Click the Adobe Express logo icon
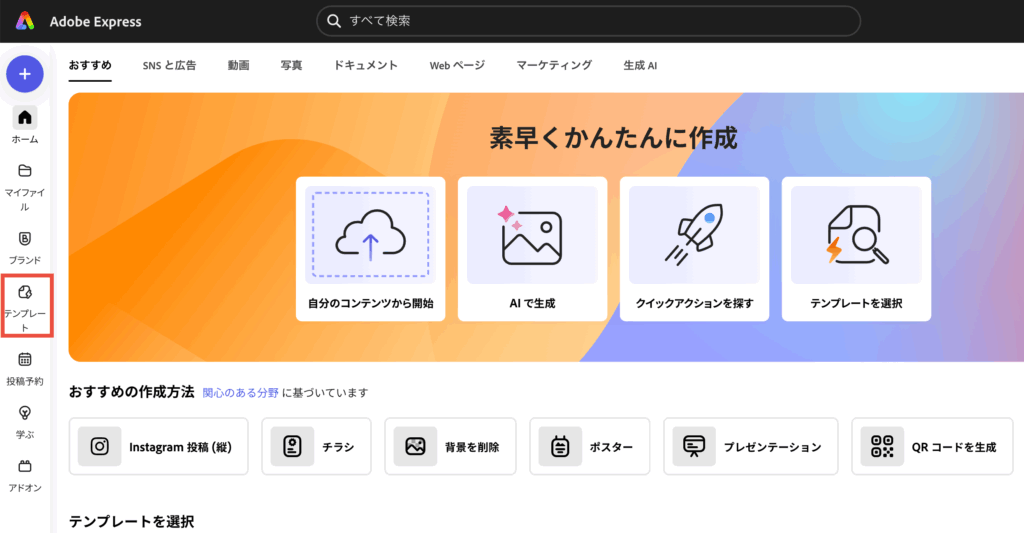Viewport: 1024px width, 533px height. tap(25, 21)
